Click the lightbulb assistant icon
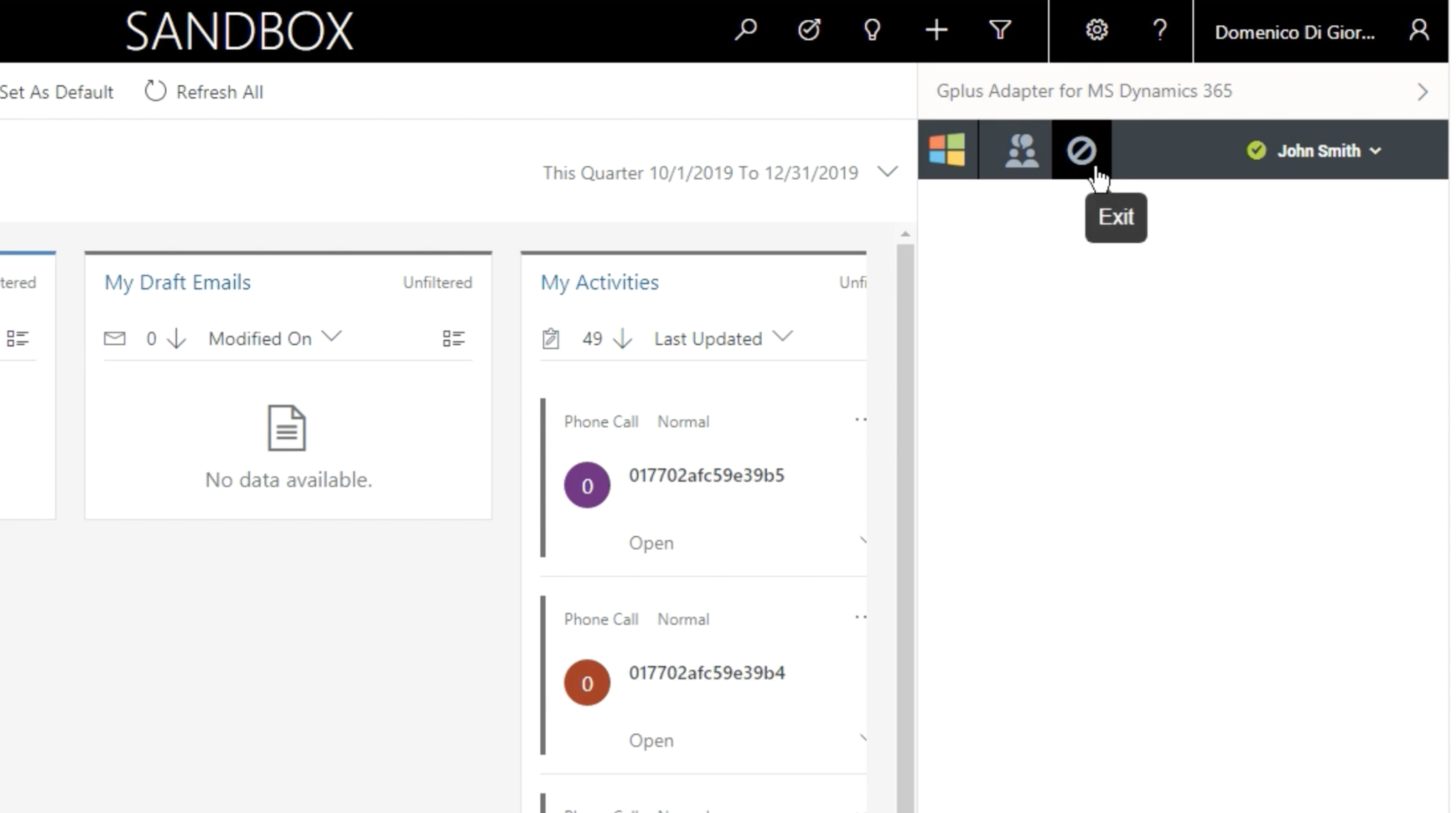Screen dimensions: 1456x813 872,30
